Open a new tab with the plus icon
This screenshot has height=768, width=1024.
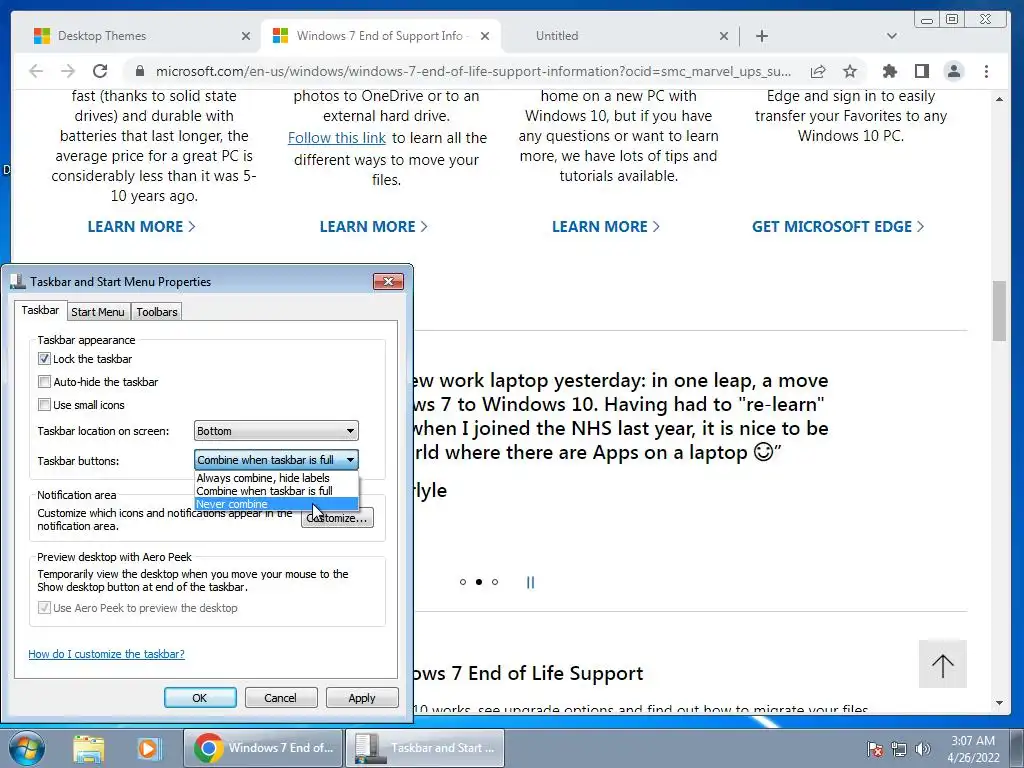pyautogui.click(x=761, y=36)
